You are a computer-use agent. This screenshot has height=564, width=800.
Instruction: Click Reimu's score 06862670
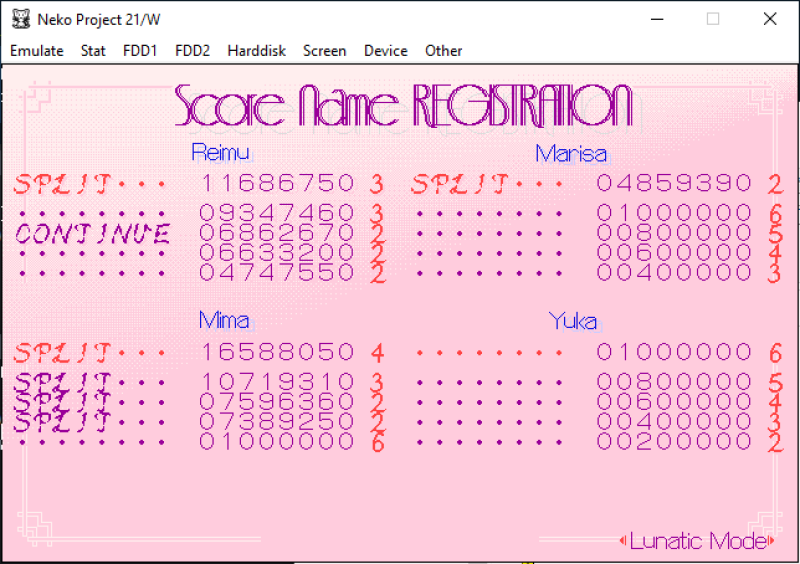pyautogui.click(x=277, y=233)
